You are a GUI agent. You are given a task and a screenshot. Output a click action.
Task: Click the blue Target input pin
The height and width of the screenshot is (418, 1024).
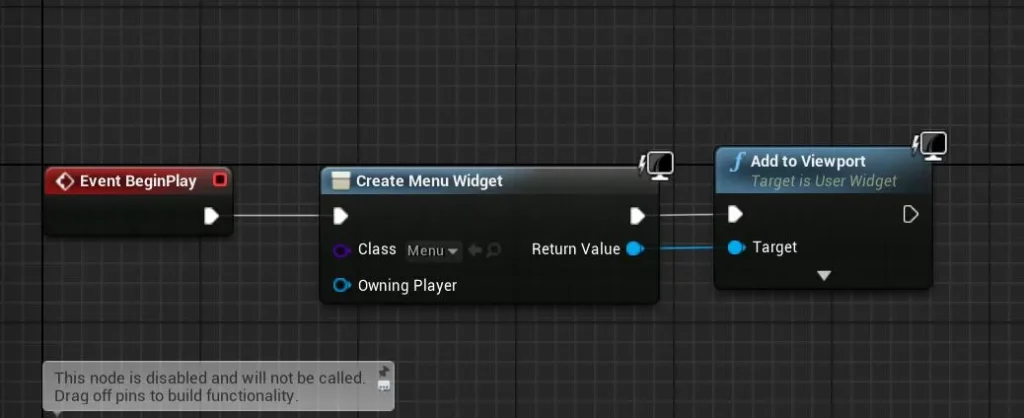[736, 248]
